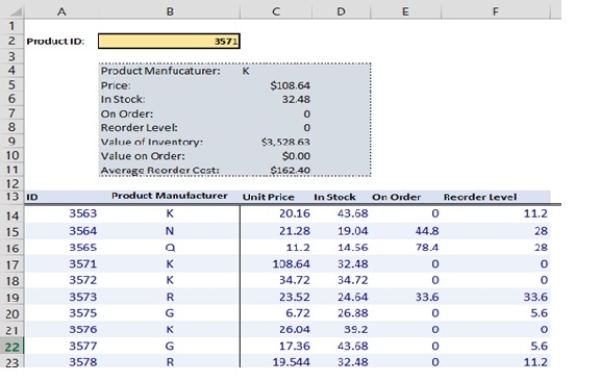Click Reorder Level 28 for product 3564
Screen dimensions: 600x382
(x=541, y=231)
